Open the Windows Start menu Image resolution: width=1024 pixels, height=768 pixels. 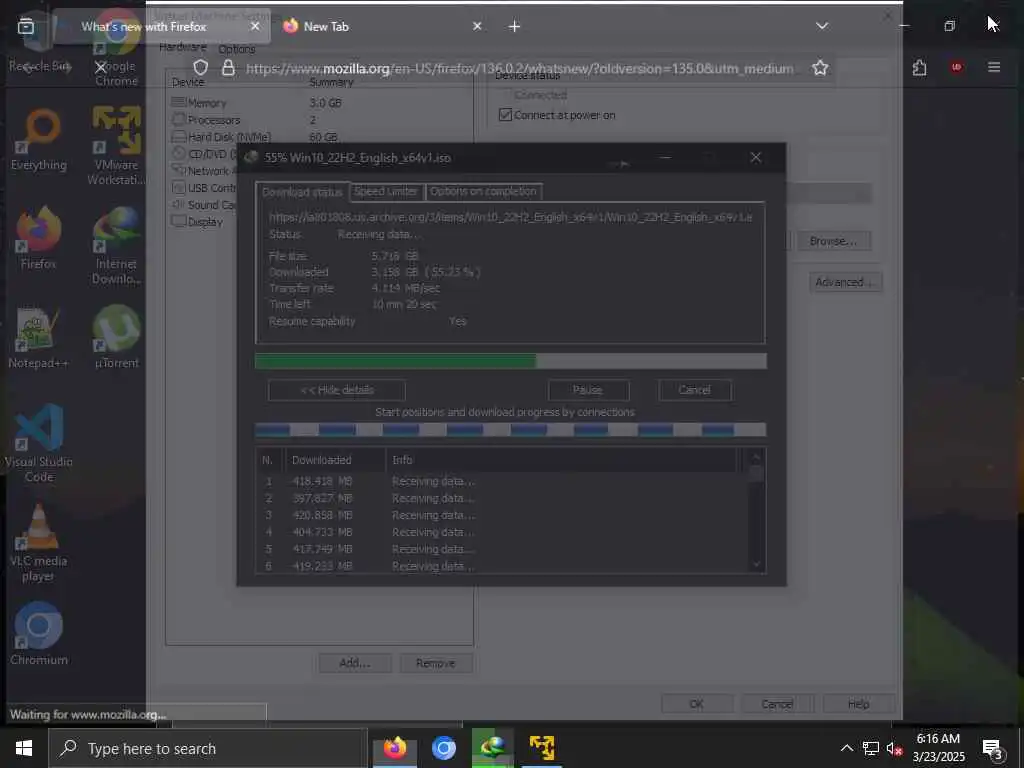click(x=24, y=748)
